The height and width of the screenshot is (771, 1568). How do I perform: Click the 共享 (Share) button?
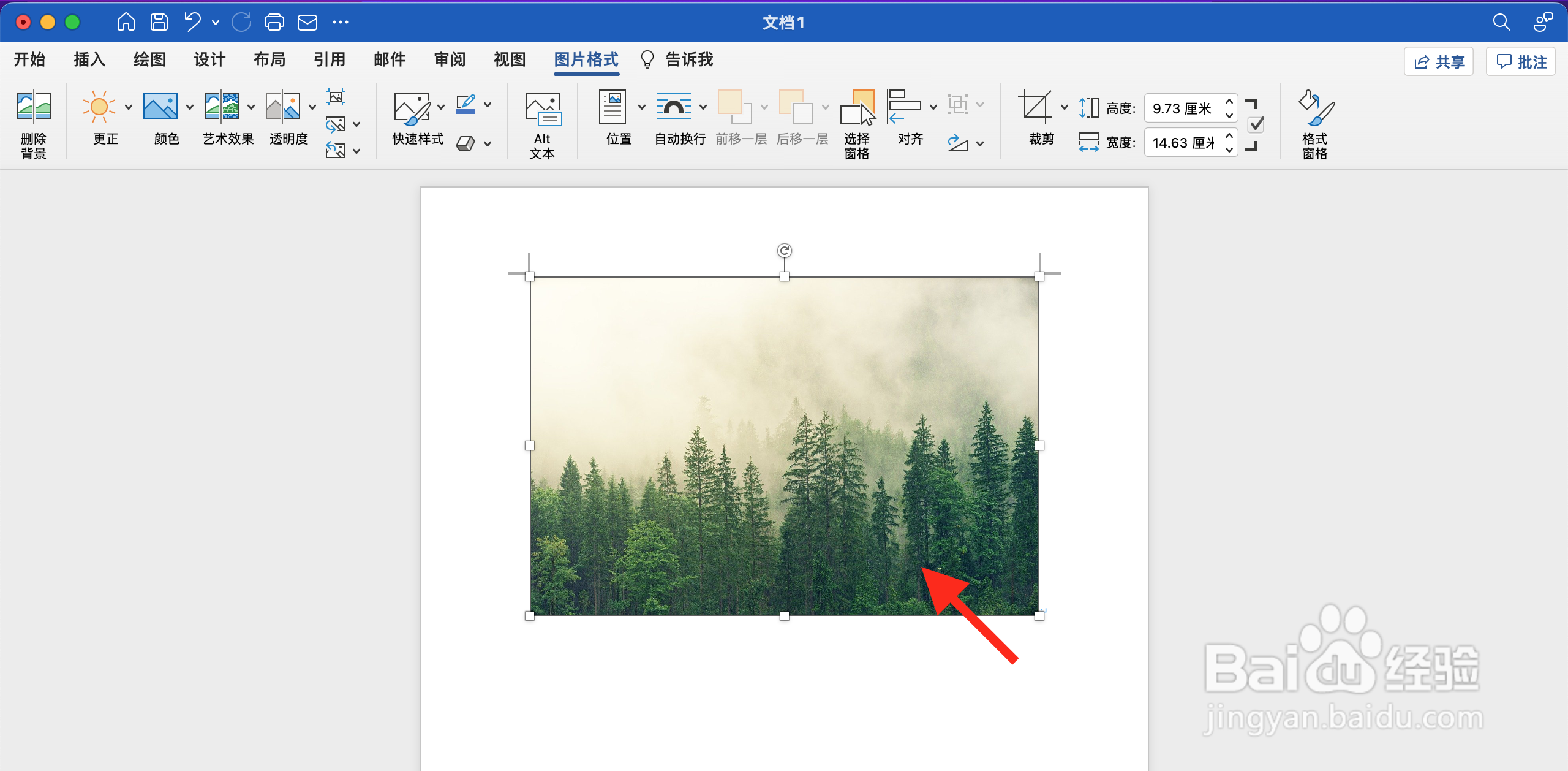pyautogui.click(x=1439, y=61)
